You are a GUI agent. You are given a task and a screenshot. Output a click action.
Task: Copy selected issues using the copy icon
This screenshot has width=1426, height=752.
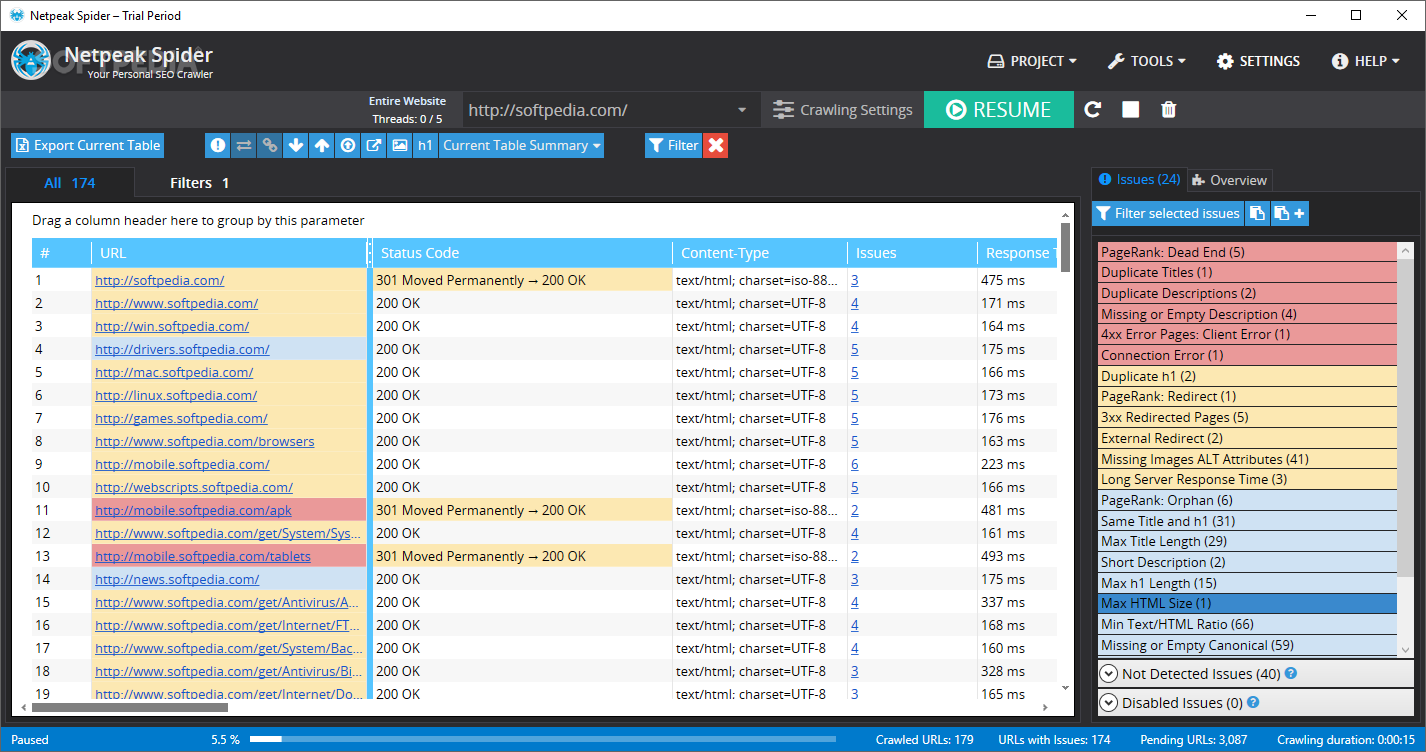1258,213
